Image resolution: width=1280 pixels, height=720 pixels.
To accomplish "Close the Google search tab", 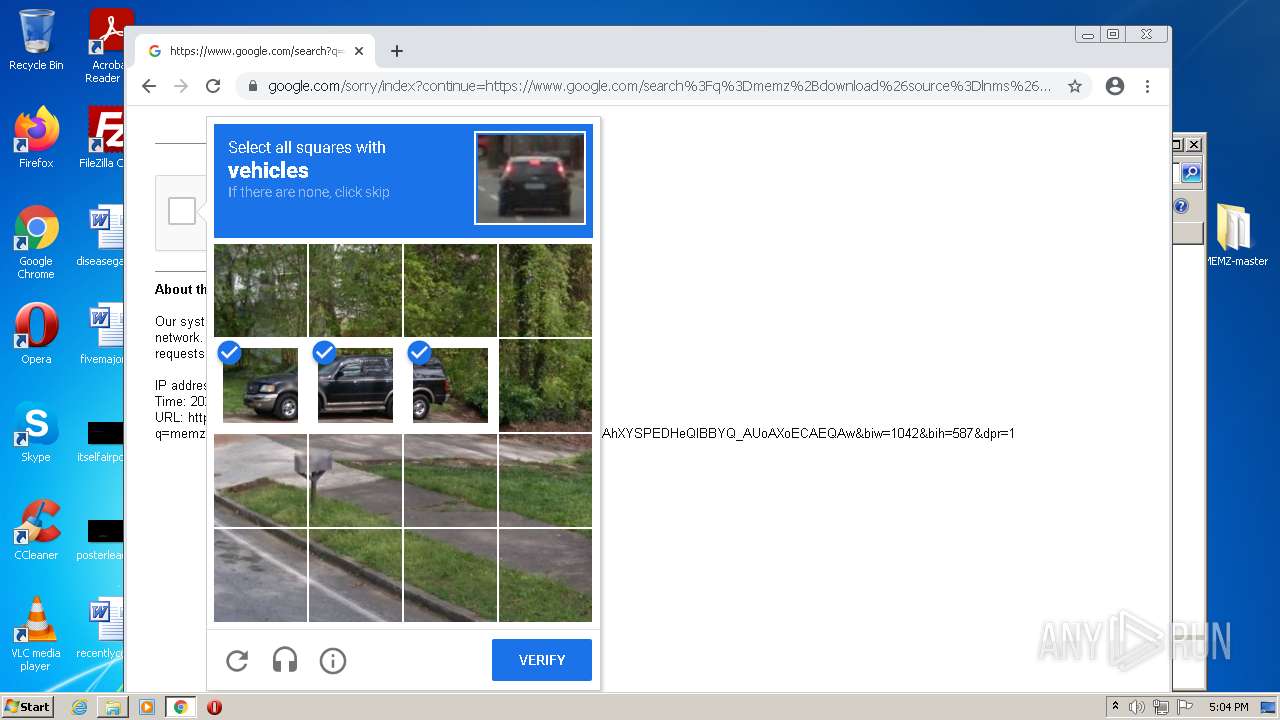I will 359,51.
